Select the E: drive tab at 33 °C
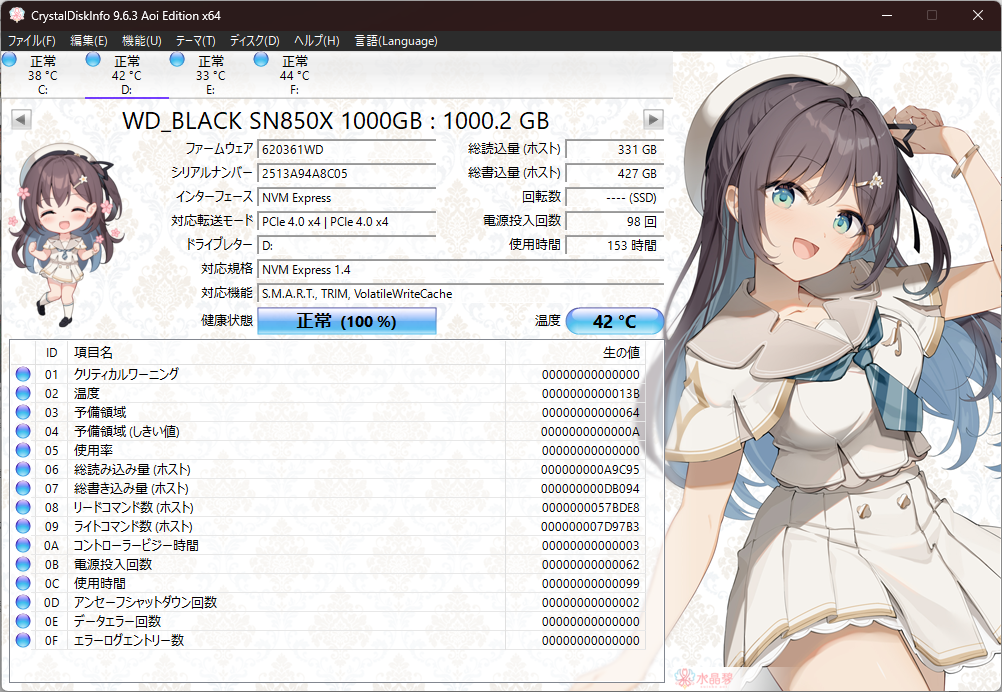The image size is (1002, 692). tap(211, 75)
